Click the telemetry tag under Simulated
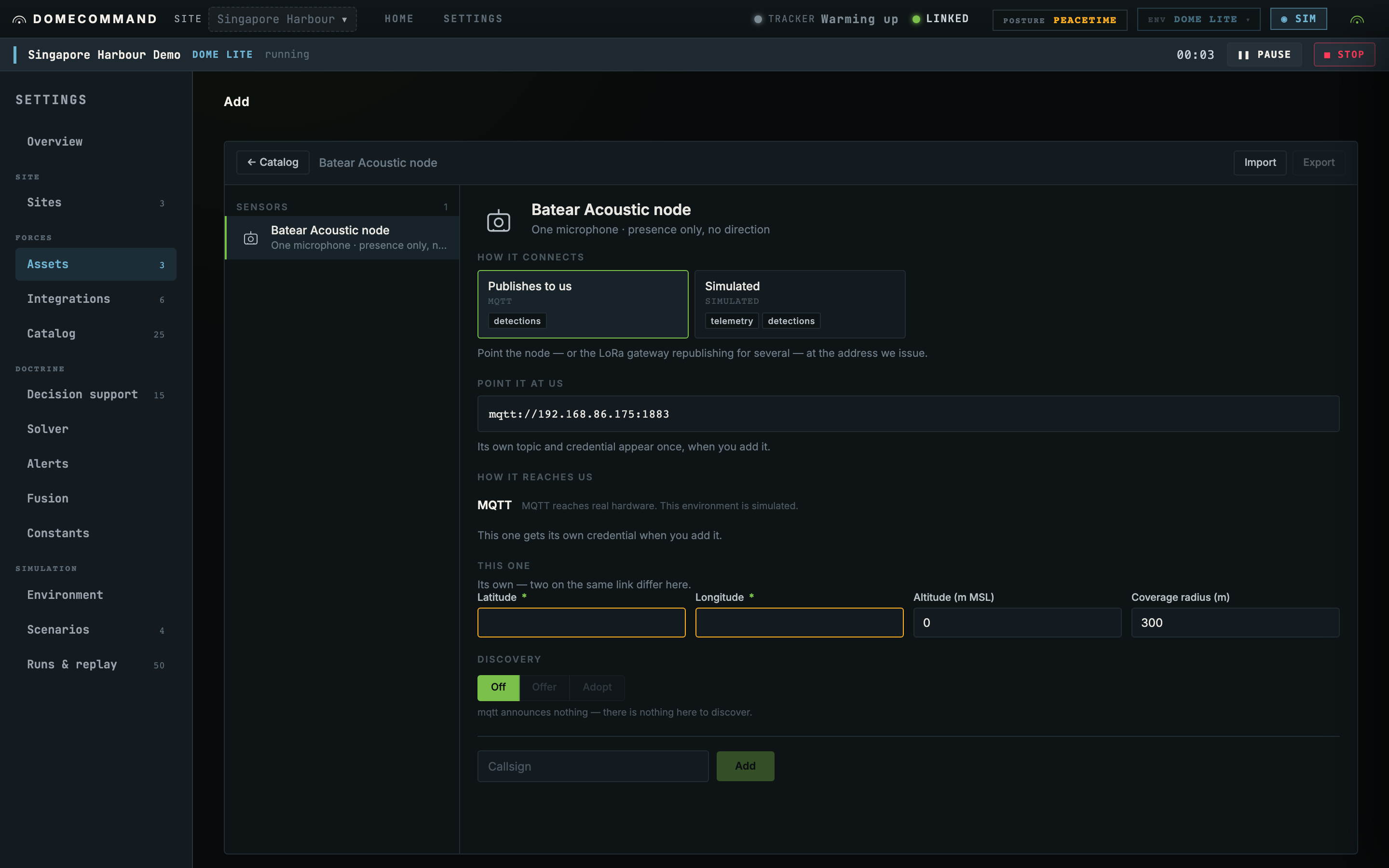The image size is (1389, 868). (732, 321)
